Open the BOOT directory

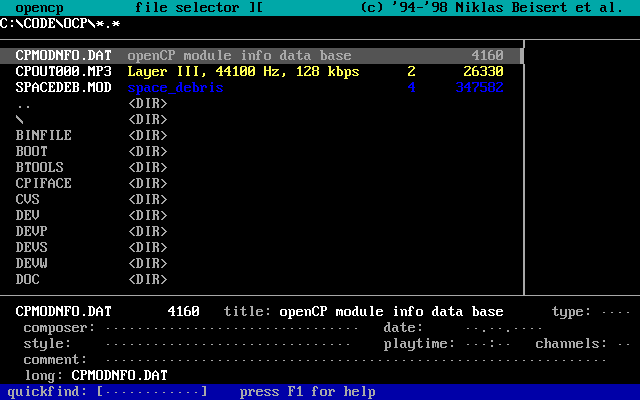(32, 152)
